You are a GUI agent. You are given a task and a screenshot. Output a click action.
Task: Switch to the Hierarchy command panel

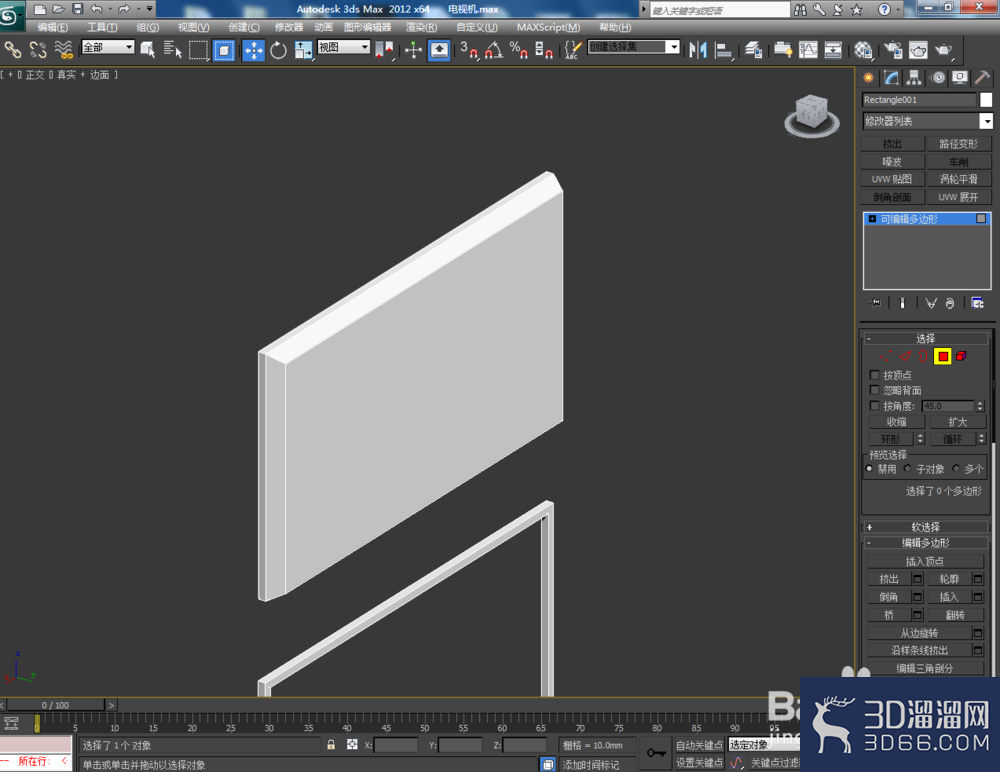tap(915, 78)
